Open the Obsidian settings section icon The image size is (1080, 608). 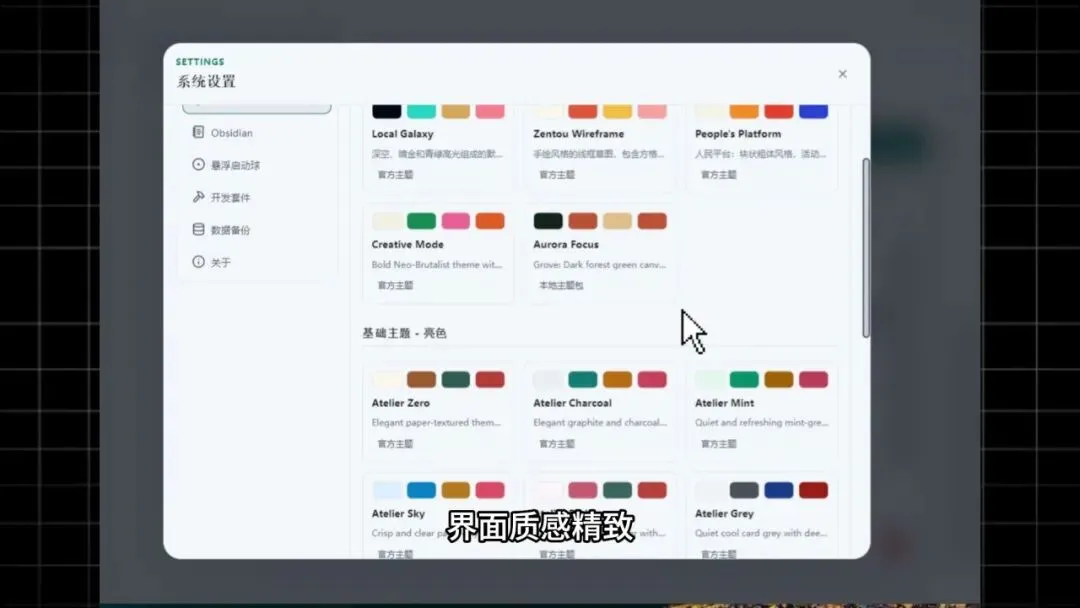198,132
